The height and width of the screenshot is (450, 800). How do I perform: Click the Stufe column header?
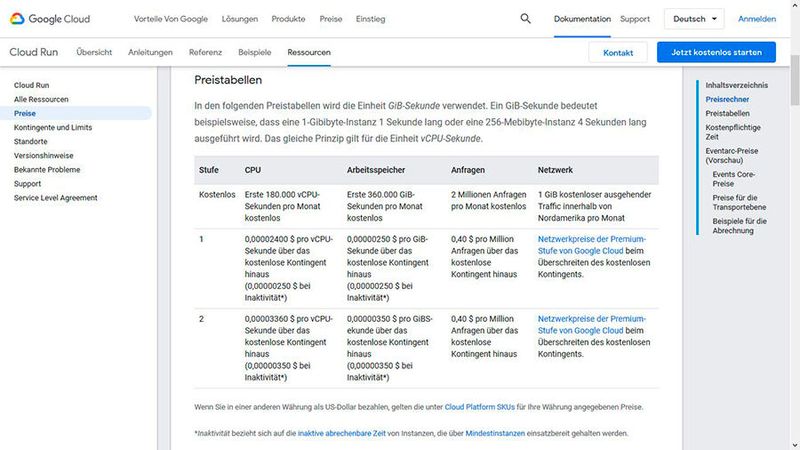click(x=209, y=170)
